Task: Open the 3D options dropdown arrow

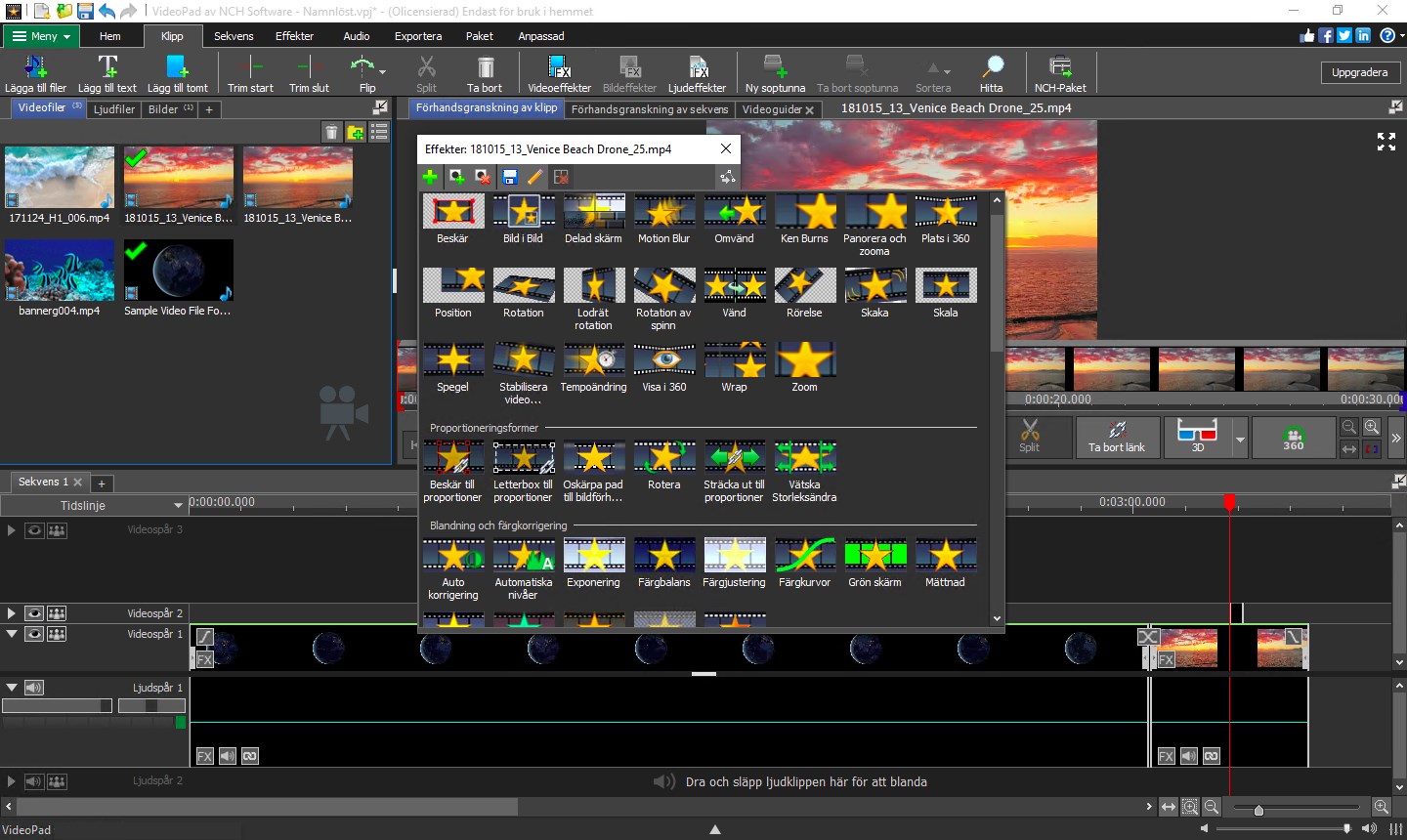Action: click(x=1240, y=439)
